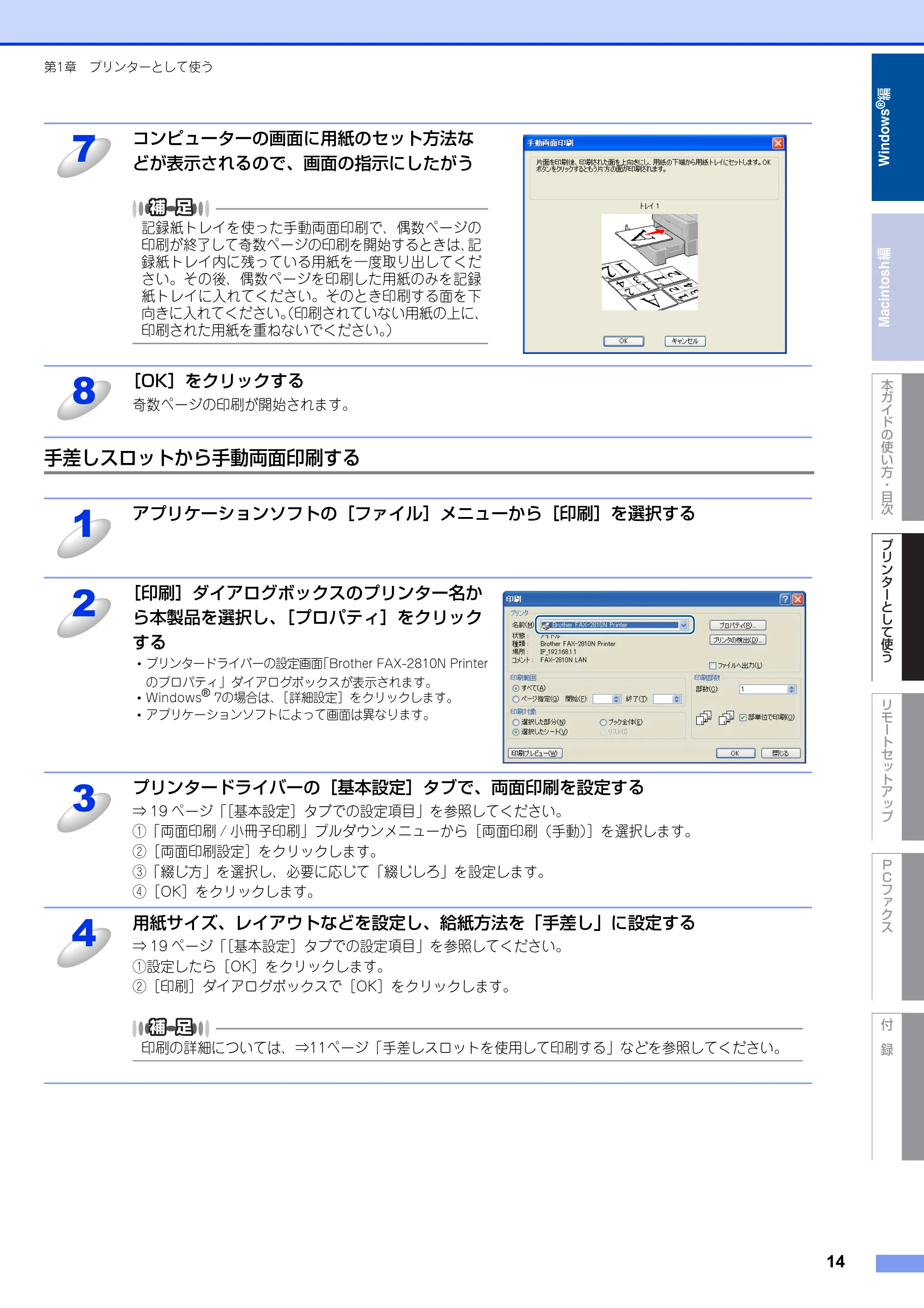Click the プリンタの検出(D)... button
924x1308 pixels.
tap(738, 640)
